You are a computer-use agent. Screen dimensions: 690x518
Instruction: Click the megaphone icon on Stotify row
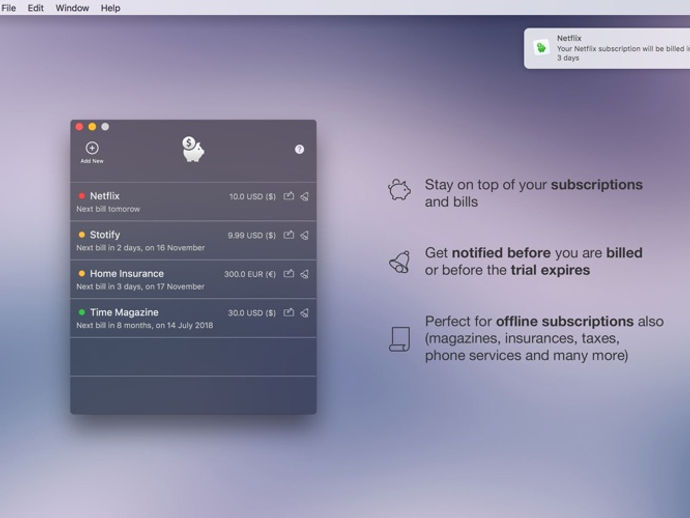[x=305, y=235]
